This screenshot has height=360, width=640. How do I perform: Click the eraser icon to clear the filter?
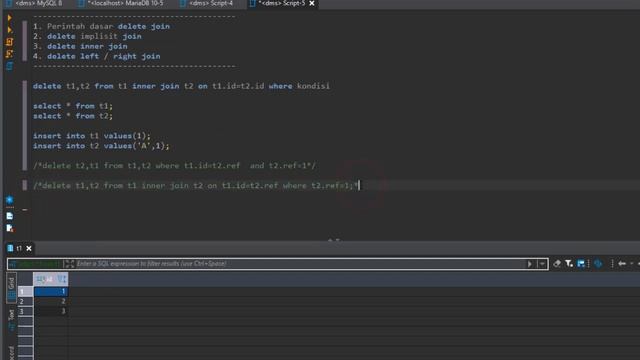[557, 264]
